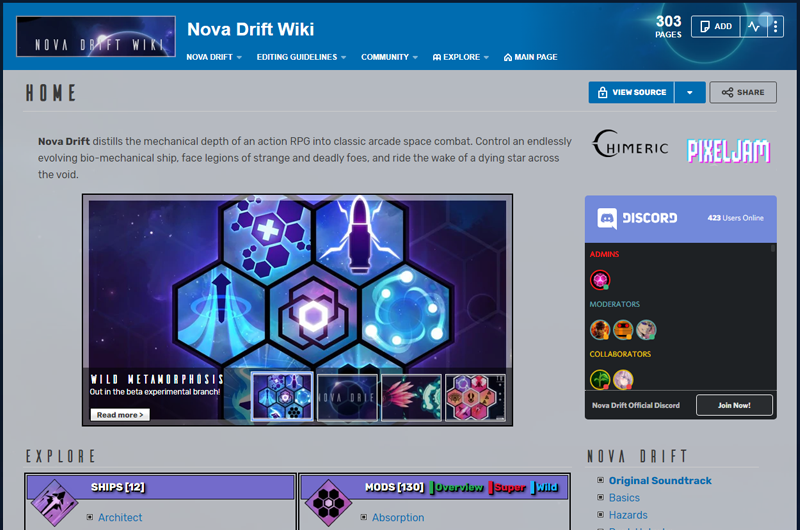Viewport: 800px width, 530px height.
Task: Expand the EDITING GUIDELINES menu
Action: pyautogui.click(x=301, y=57)
